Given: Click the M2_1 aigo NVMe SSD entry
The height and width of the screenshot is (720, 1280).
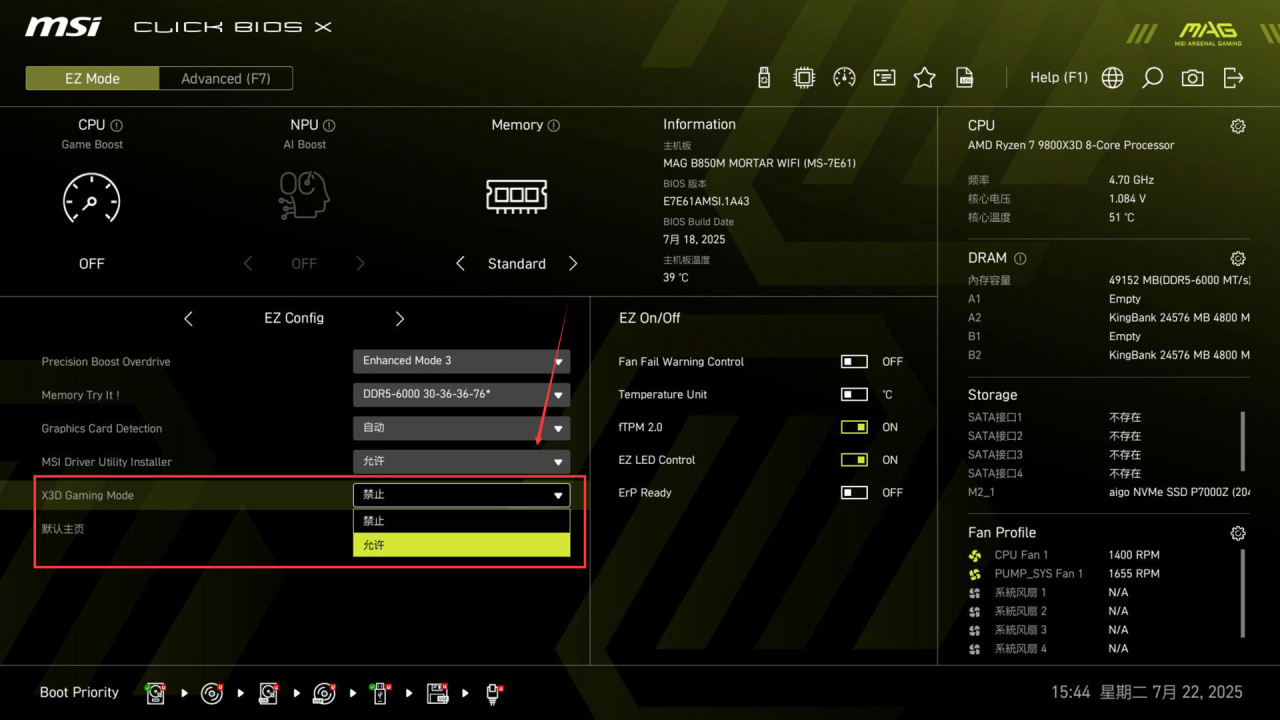Looking at the screenshot, I should click(x=1108, y=492).
